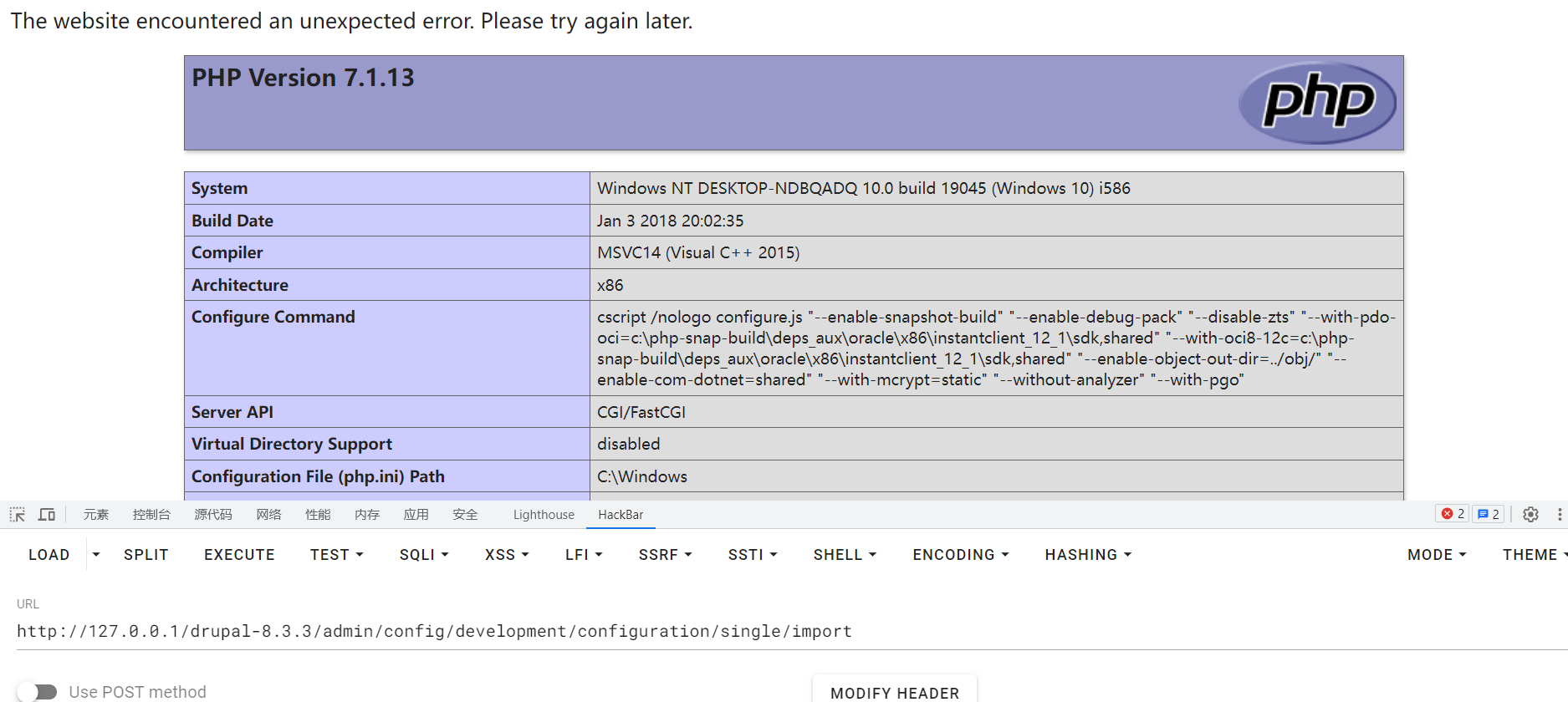1568x702 pixels.
Task: Select the Compiler label cell
Action: tap(387, 252)
